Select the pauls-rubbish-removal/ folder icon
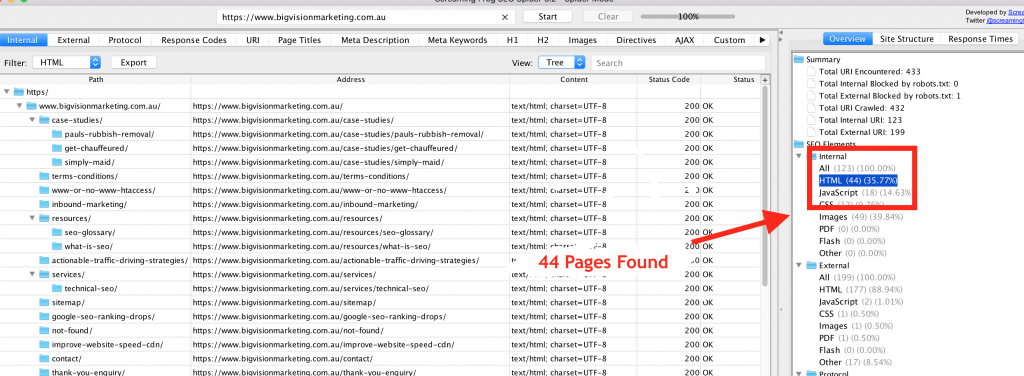The image size is (1024, 376). pos(57,134)
